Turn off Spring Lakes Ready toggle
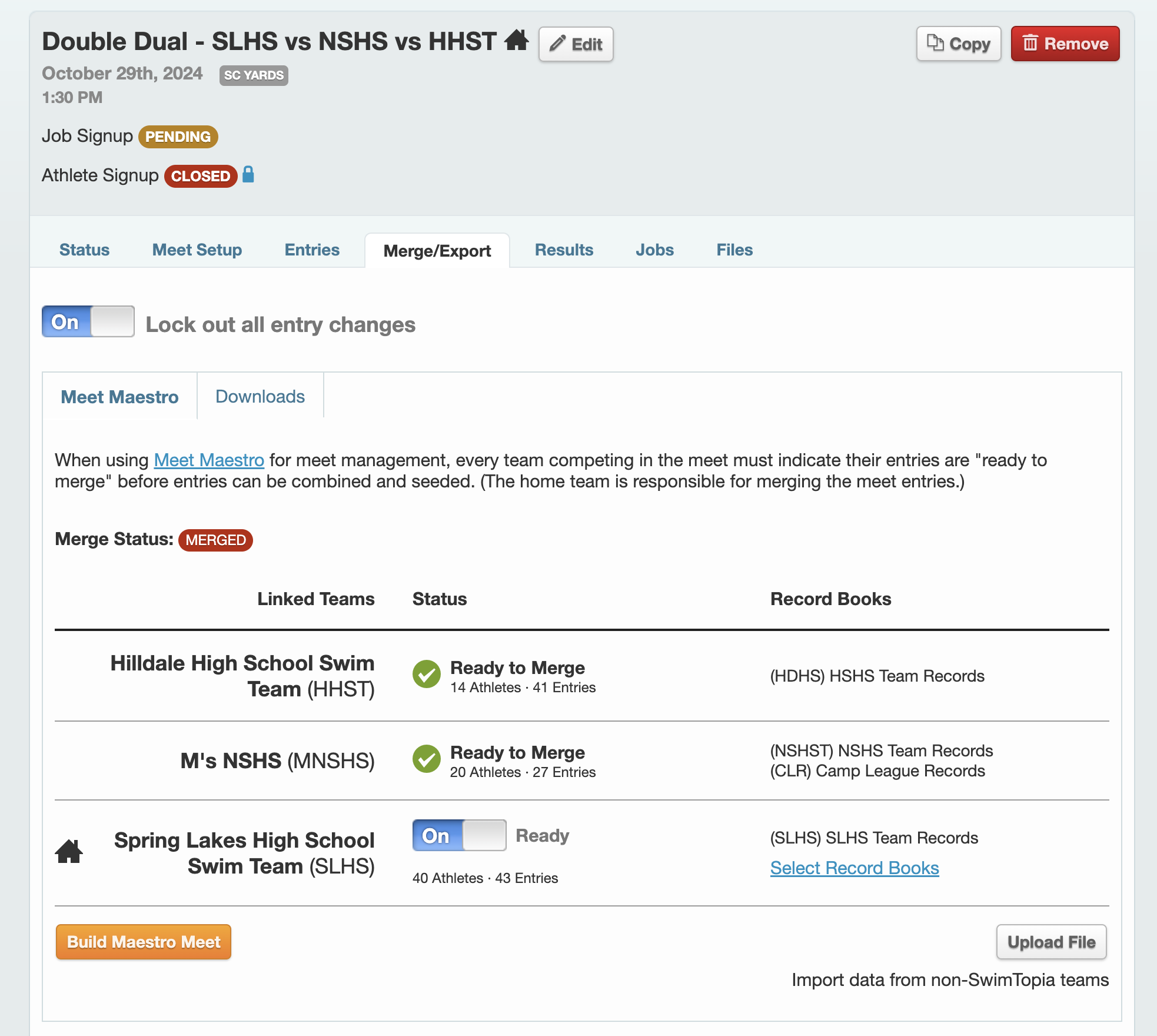This screenshot has height=1036, width=1157. click(x=458, y=835)
